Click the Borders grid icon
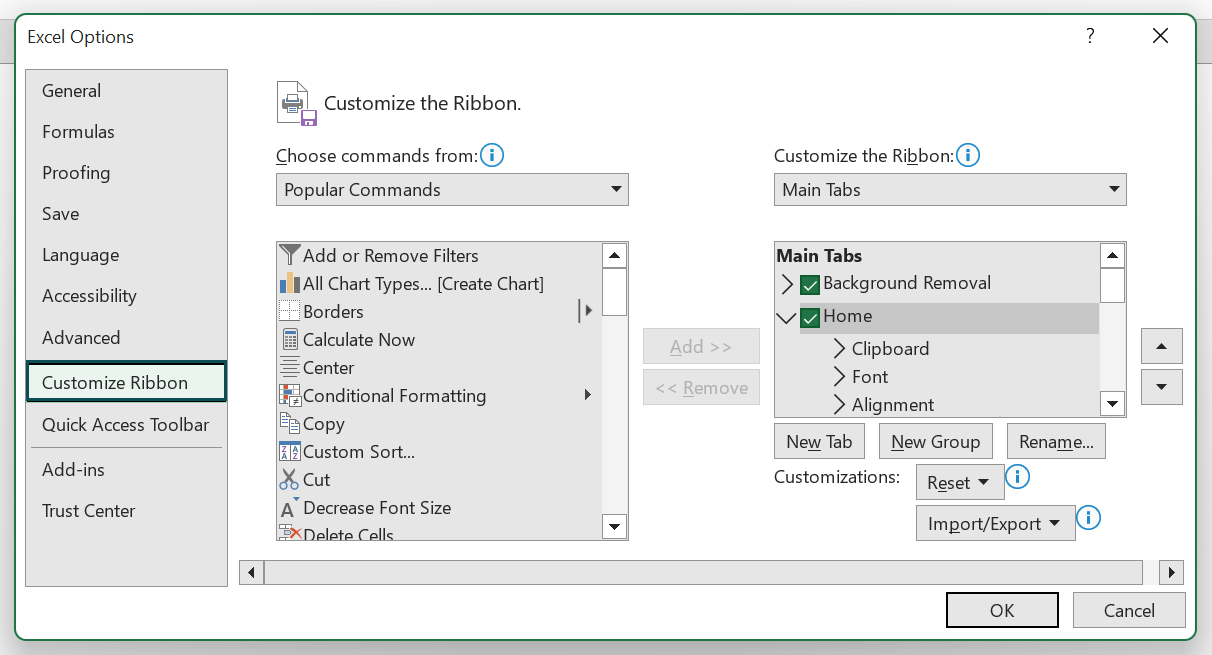This screenshot has width=1212, height=655. 290,311
